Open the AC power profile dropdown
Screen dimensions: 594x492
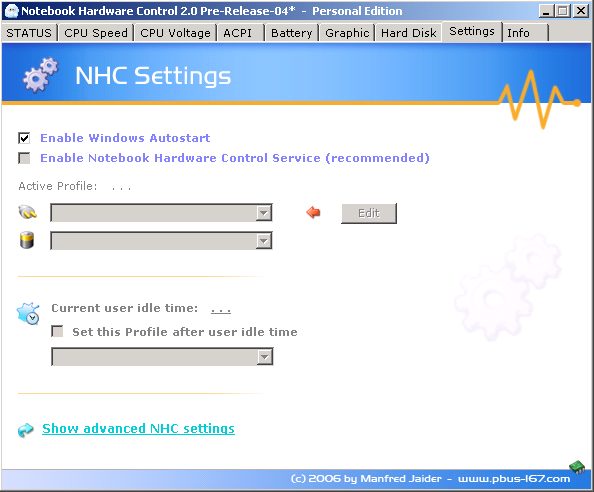pos(161,212)
